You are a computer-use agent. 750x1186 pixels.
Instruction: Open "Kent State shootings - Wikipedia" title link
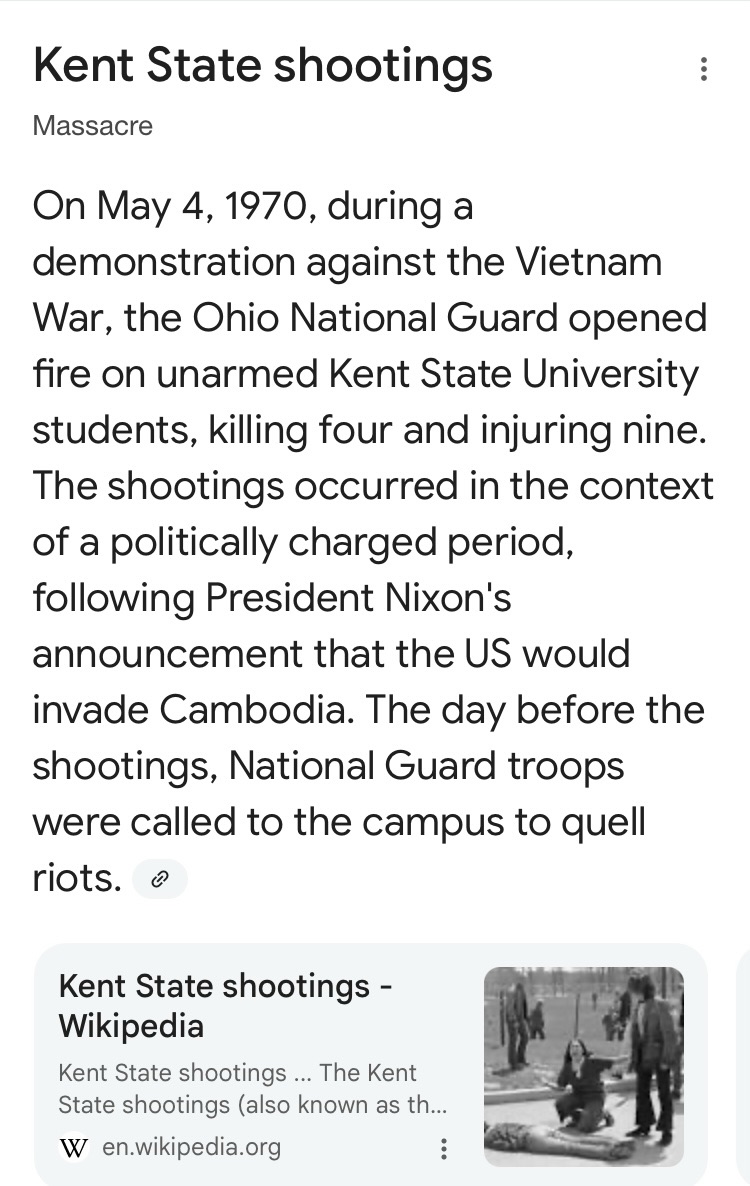coord(225,1005)
